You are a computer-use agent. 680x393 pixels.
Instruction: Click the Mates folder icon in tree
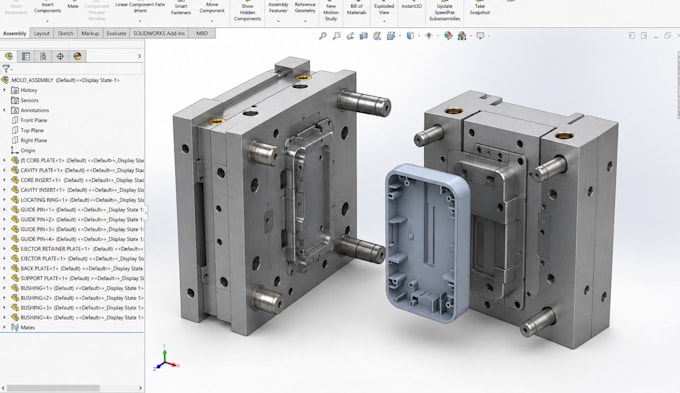(x=15, y=328)
